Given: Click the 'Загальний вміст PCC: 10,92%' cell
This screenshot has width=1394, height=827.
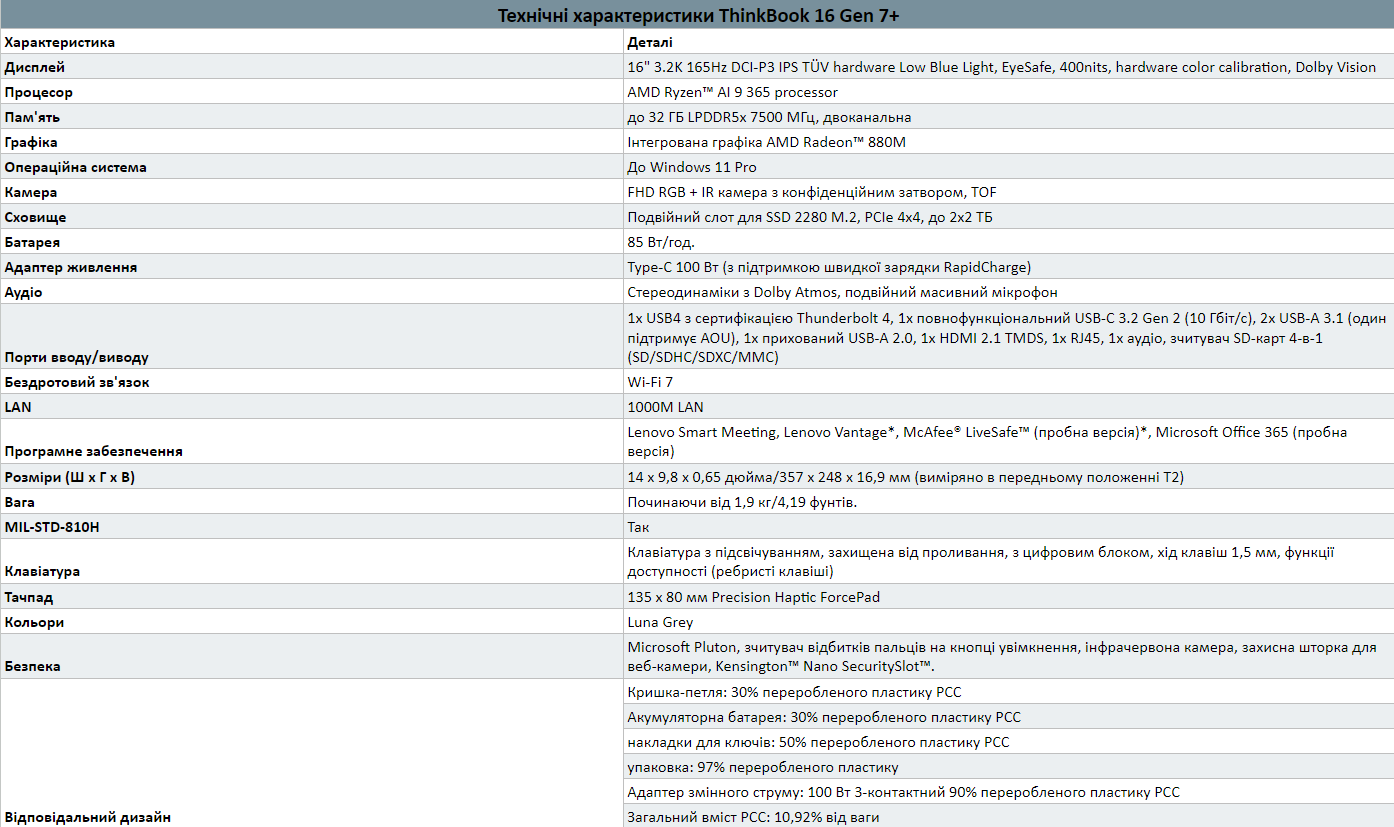Looking at the screenshot, I should 1008,816.
